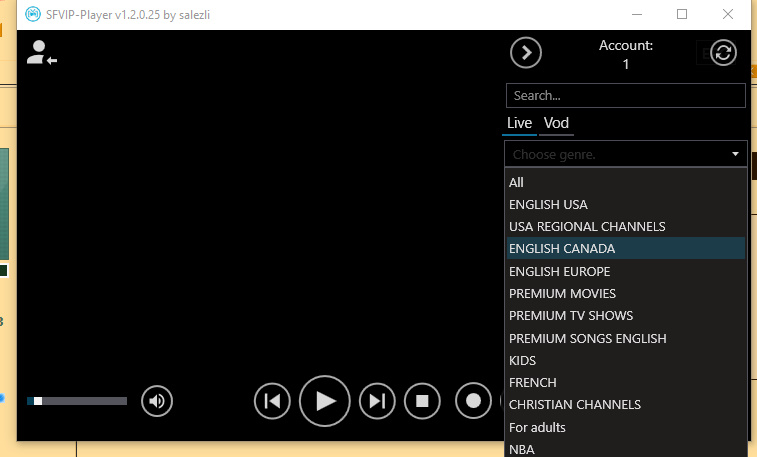Image resolution: width=757 pixels, height=457 pixels.
Task: Pick PREMIUM SONGS ENGLISH genre
Action: click(x=626, y=338)
